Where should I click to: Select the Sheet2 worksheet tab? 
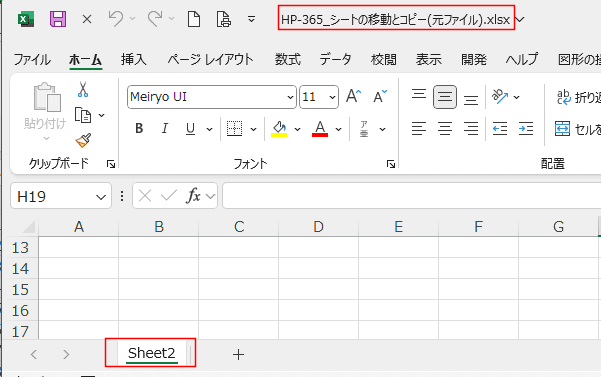click(x=151, y=353)
